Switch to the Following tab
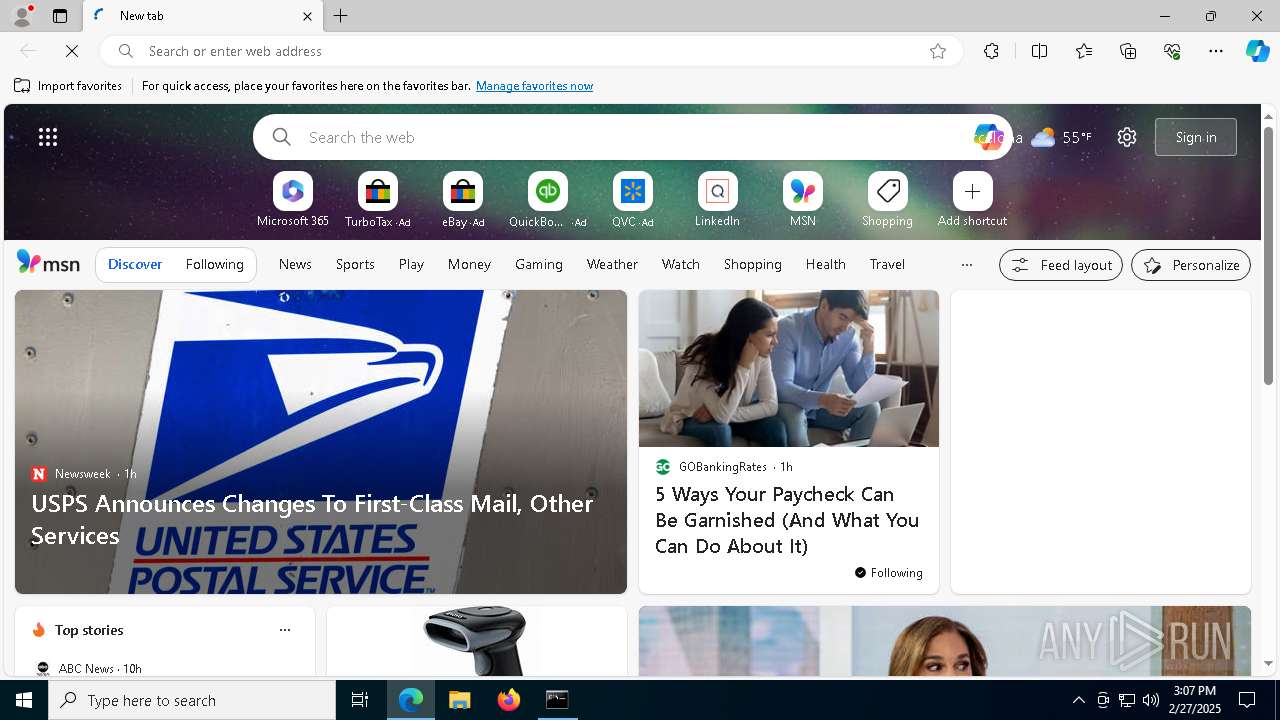The width and height of the screenshot is (1280, 720). tap(214, 264)
